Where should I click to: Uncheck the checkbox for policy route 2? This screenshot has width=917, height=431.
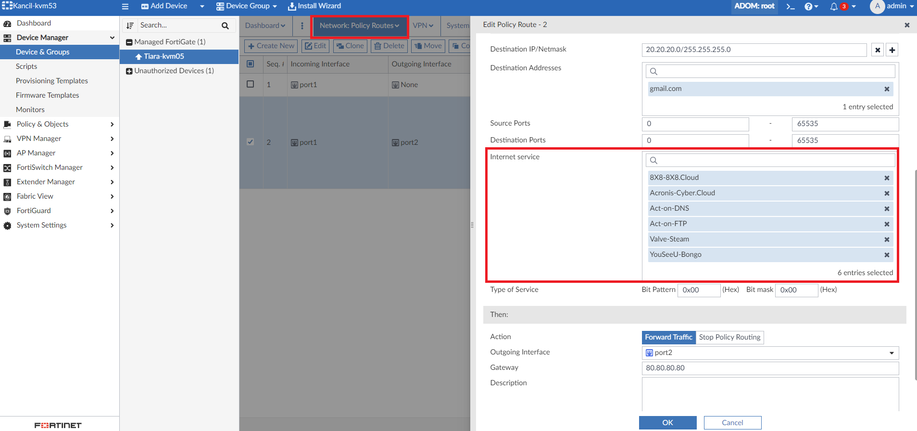pos(250,142)
